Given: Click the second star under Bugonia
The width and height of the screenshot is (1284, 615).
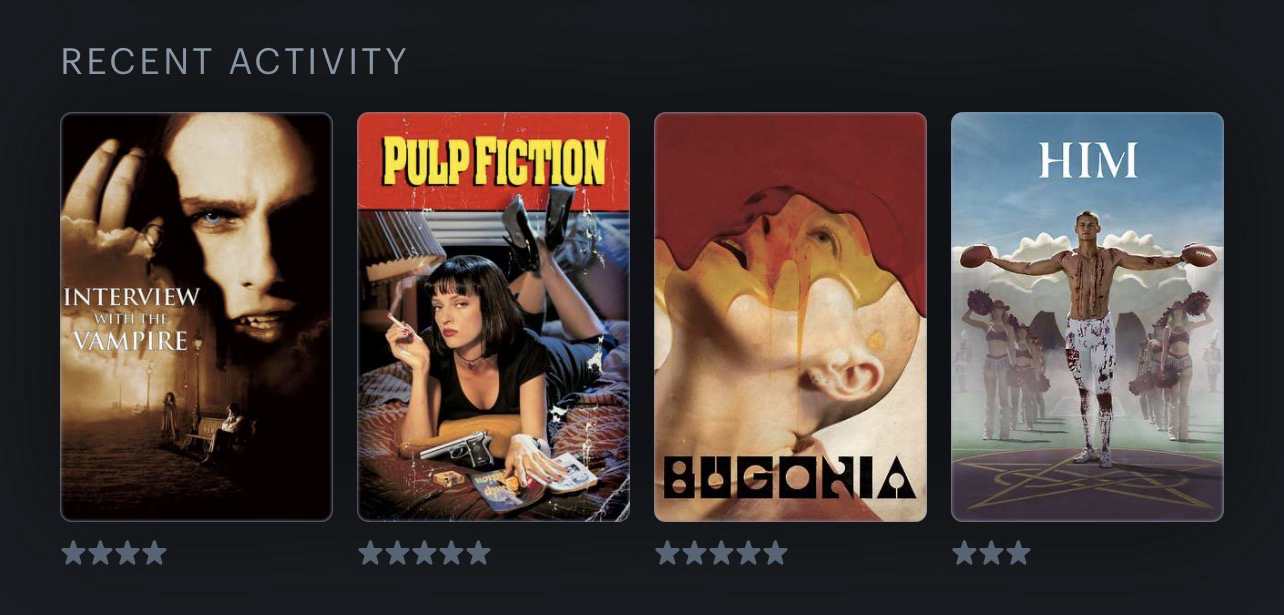Looking at the screenshot, I should [x=694, y=553].
